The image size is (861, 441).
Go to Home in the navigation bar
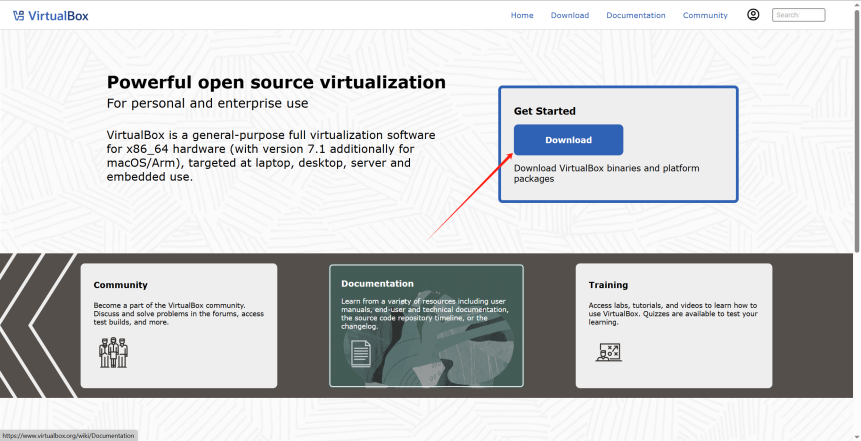tap(522, 15)
